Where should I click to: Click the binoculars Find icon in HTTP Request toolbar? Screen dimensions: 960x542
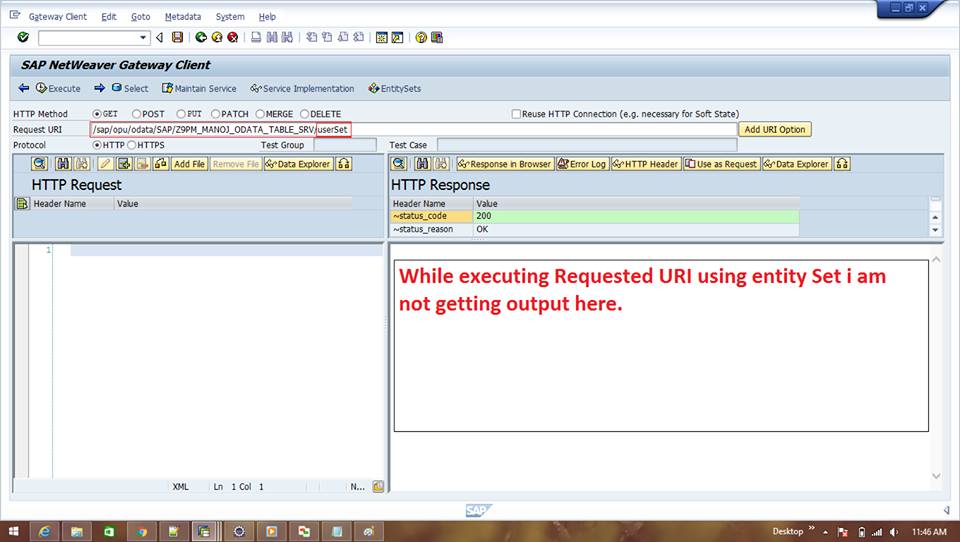(63, 164)
